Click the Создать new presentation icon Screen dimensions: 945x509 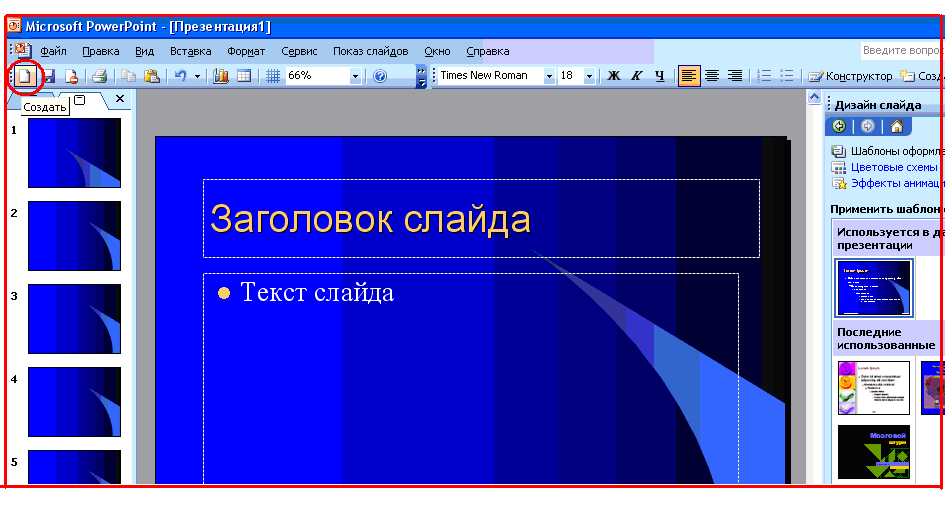click(x=25, y=76)
